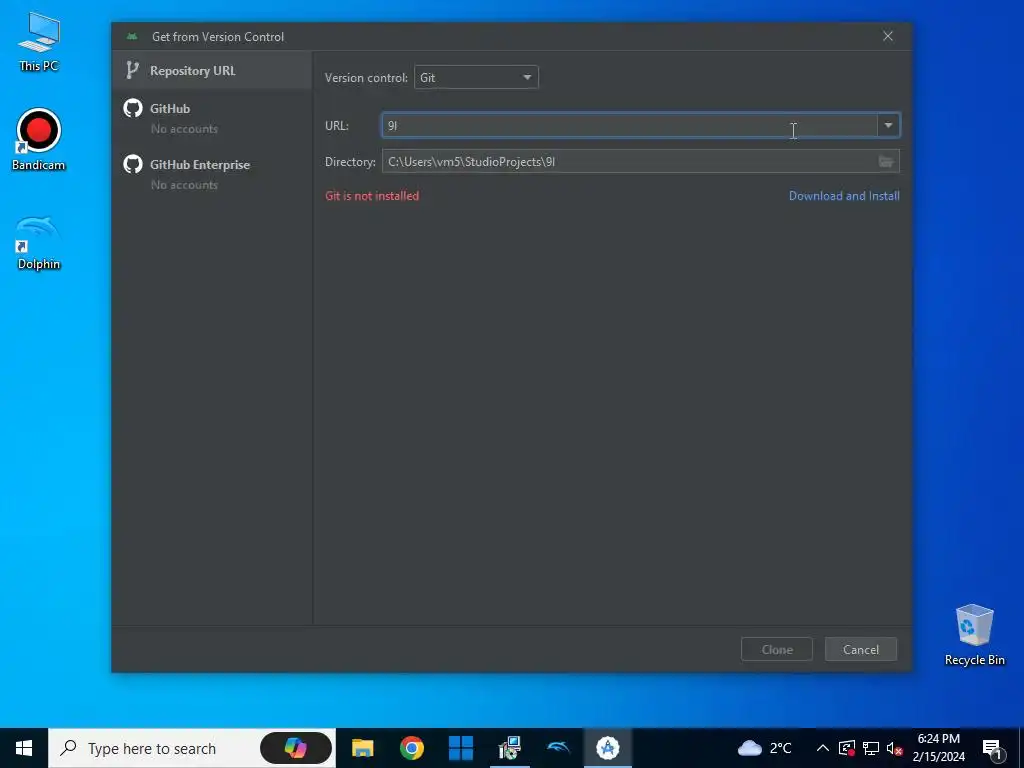Select the Recycle Bin desktop icon
Image resolution: width=1024 pixels, height=768 pixels.
[x=974, y=635]
